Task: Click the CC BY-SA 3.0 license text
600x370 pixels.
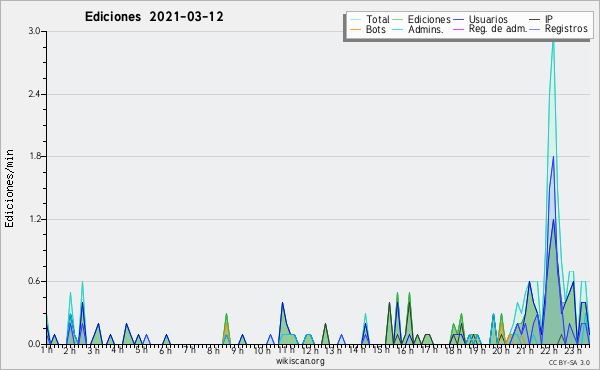Action: click(x=569, y=362)
